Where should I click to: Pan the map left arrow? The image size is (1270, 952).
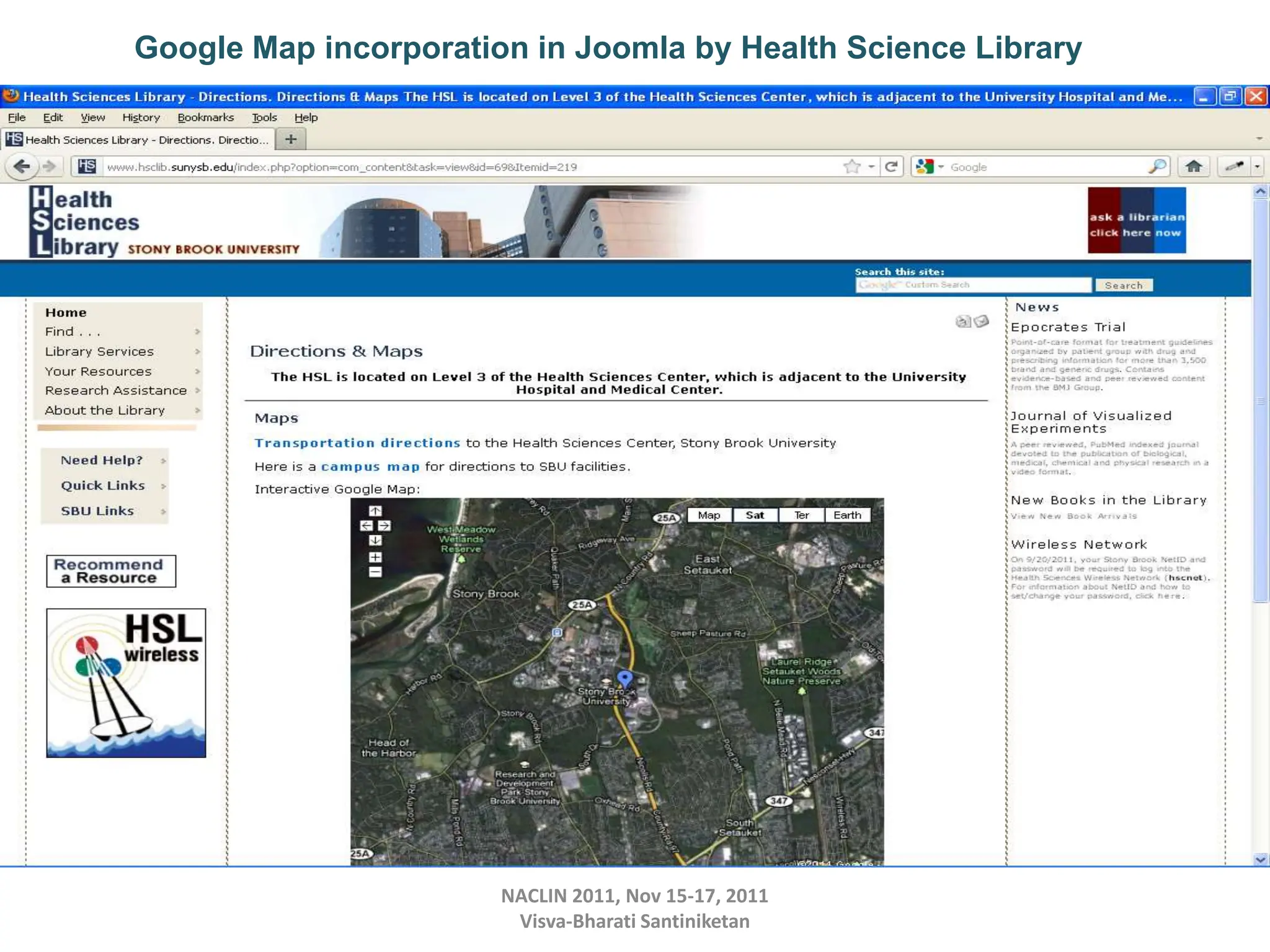(366, 526)
